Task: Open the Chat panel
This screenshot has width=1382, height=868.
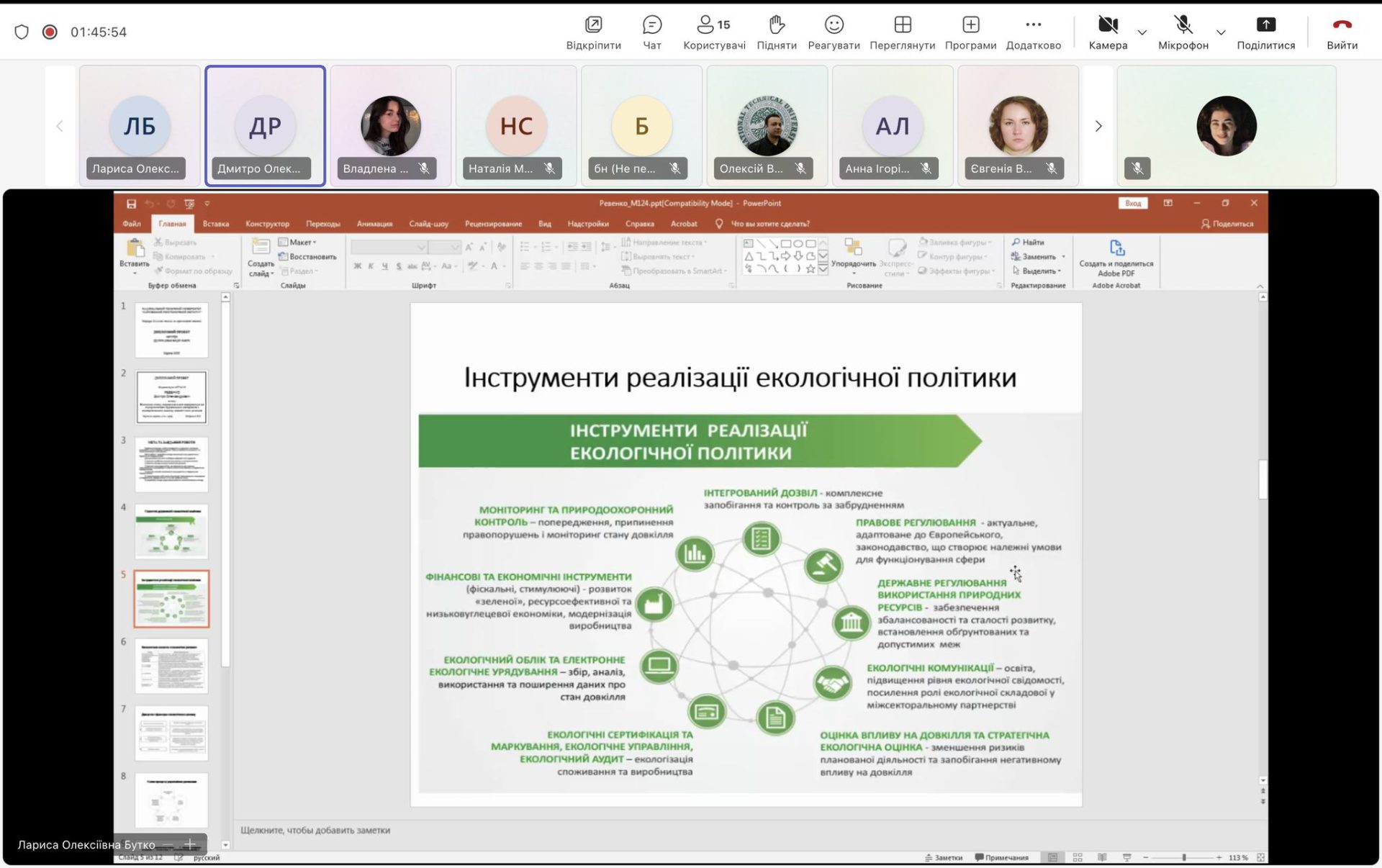Action: click(651, 32)
